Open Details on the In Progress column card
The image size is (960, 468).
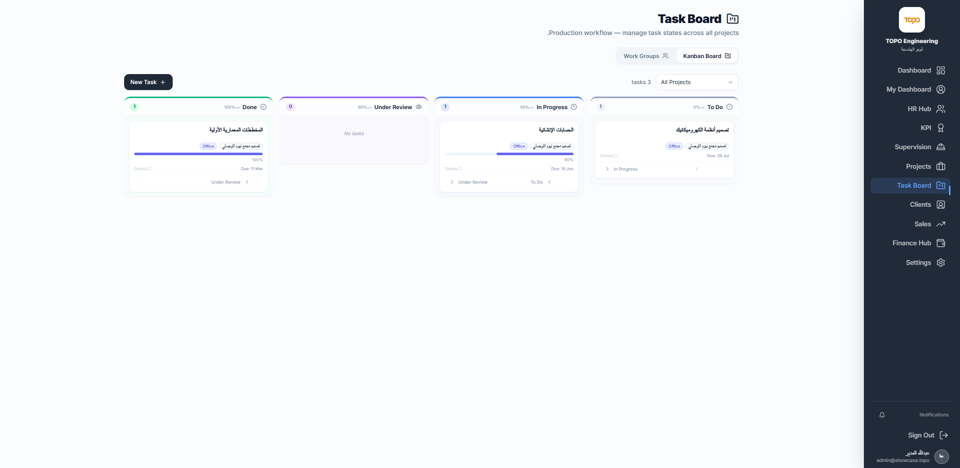point(453,168)
